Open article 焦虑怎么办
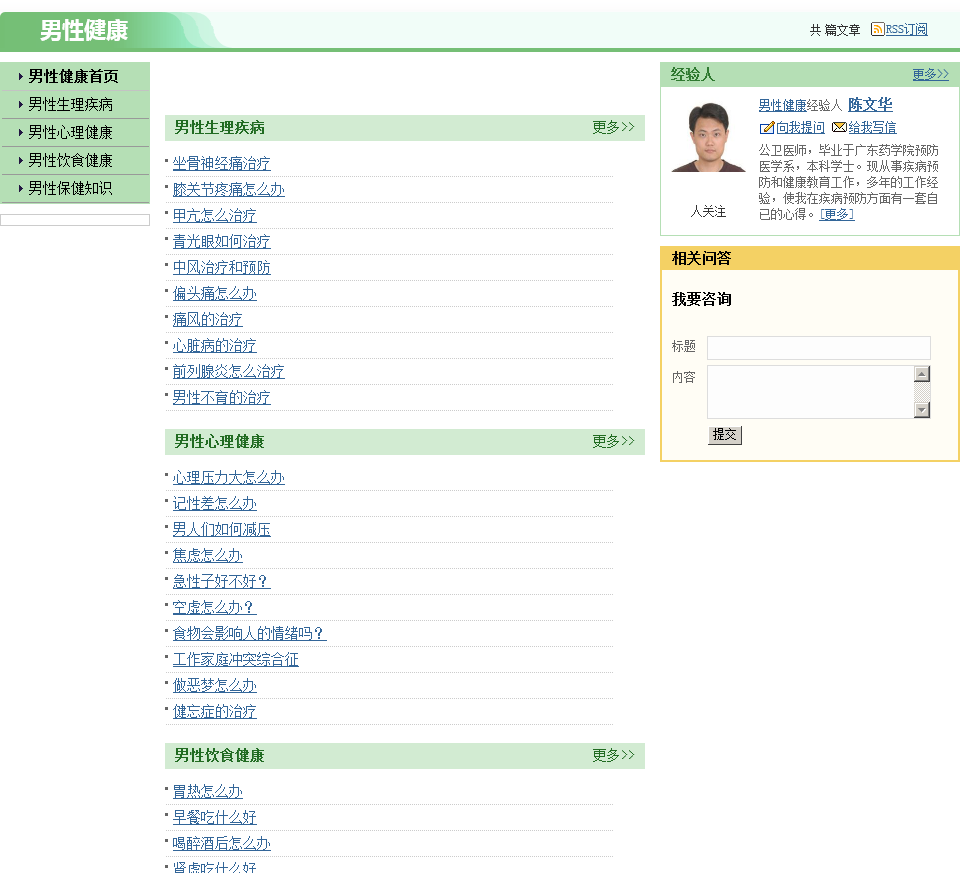The image size is (960, 873). (207, 556)
